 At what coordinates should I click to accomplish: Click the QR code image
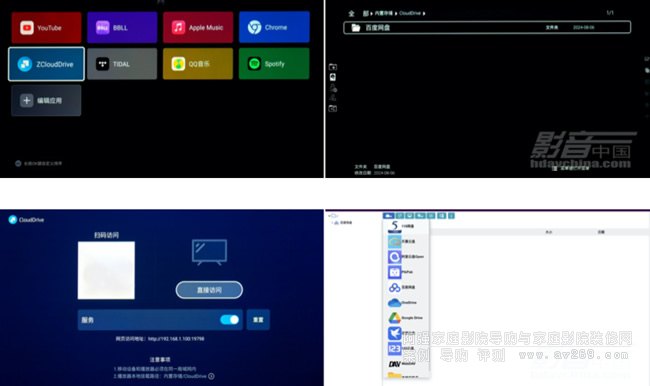(106, 270)
